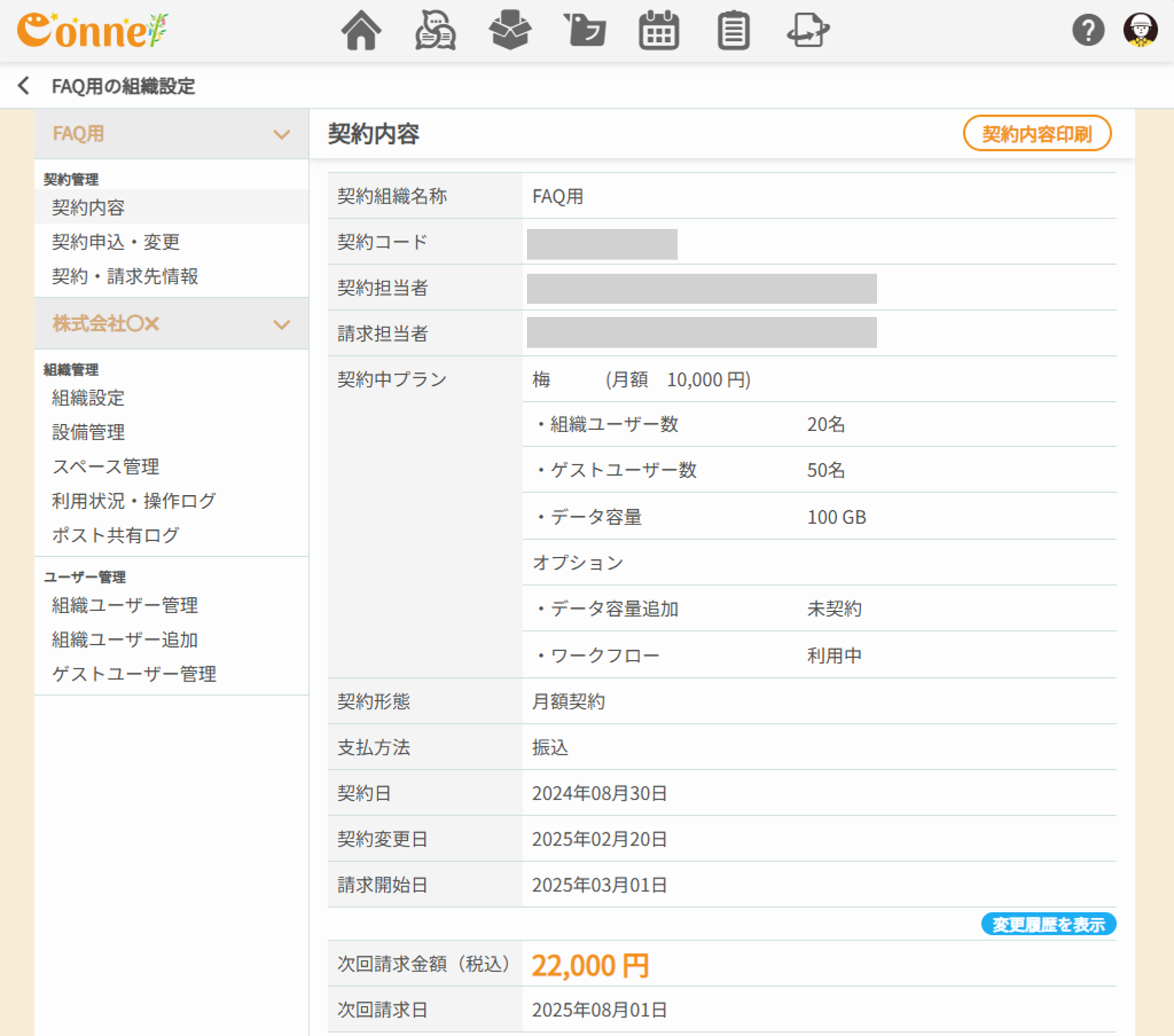Click the Conne logo
This screenshot has height=1036, width=1174.
point(92,31)
